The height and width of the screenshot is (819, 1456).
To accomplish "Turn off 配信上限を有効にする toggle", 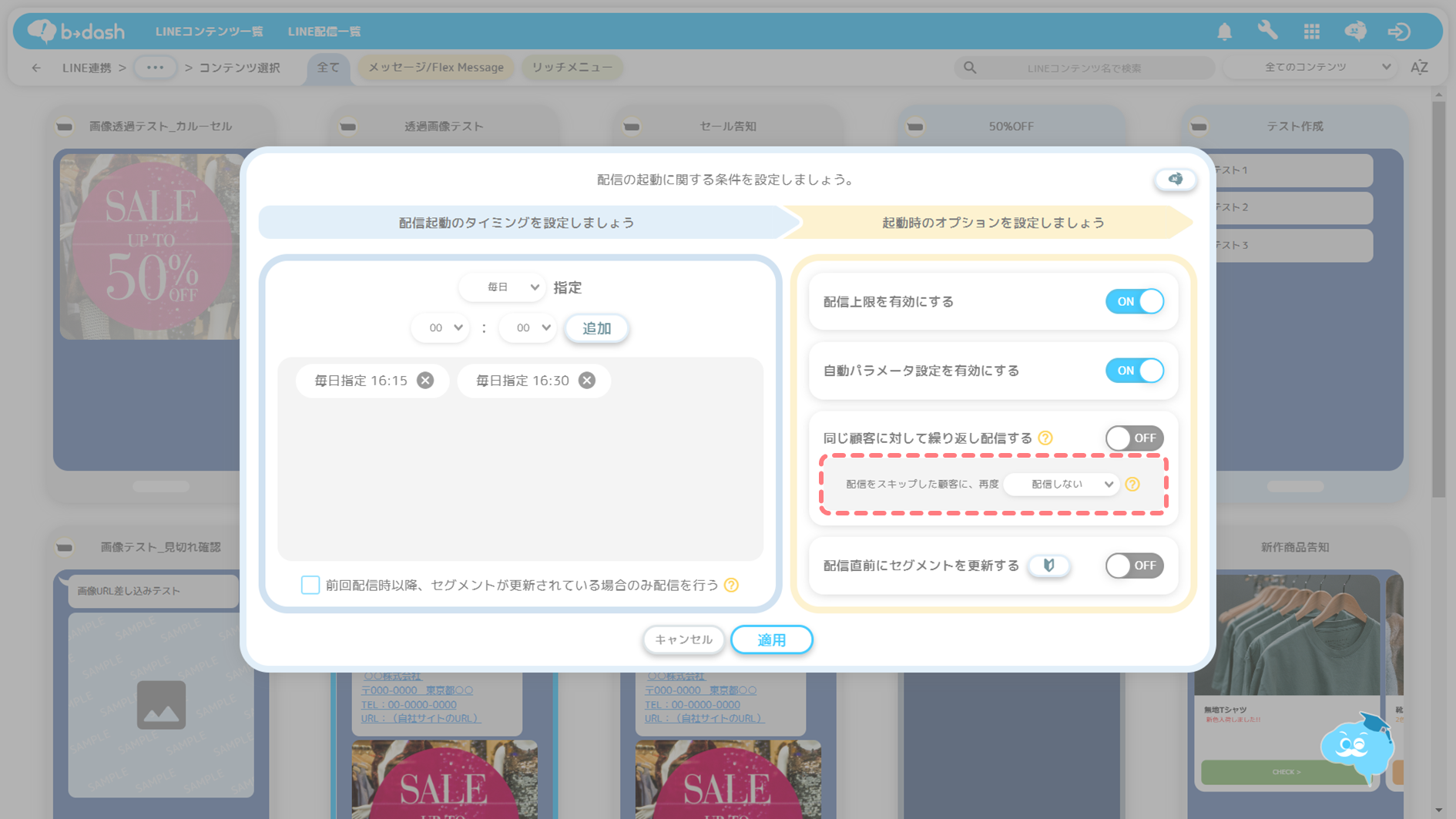I will point(1134,301).
